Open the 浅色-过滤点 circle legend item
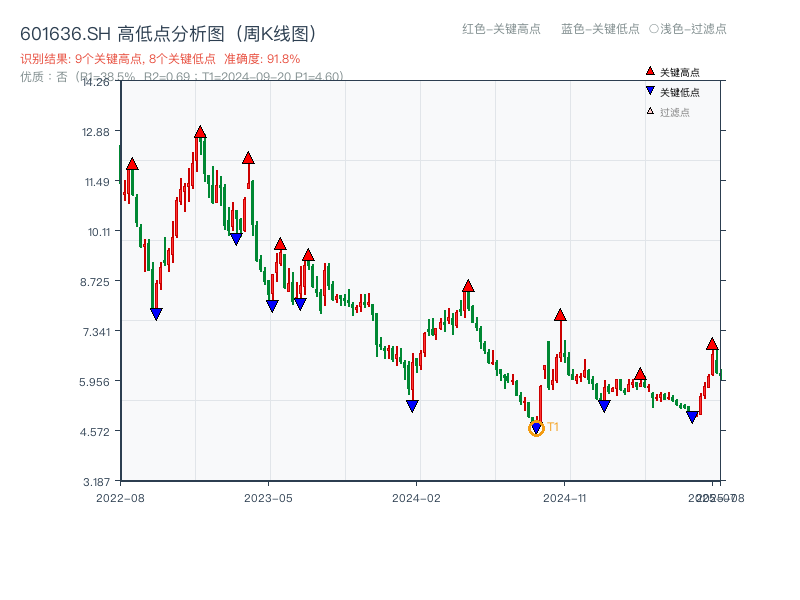This screenshot has width=800, height=600. 686,29
